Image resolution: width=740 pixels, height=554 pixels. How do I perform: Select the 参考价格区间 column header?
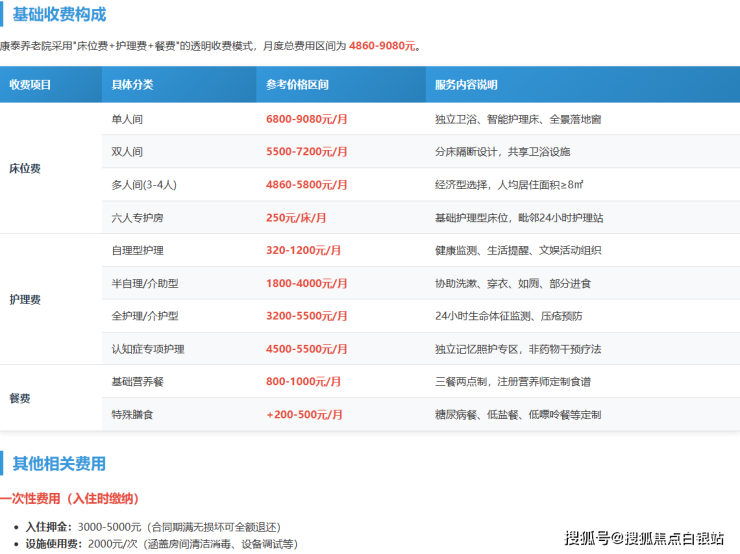click(x=297, y=85)
